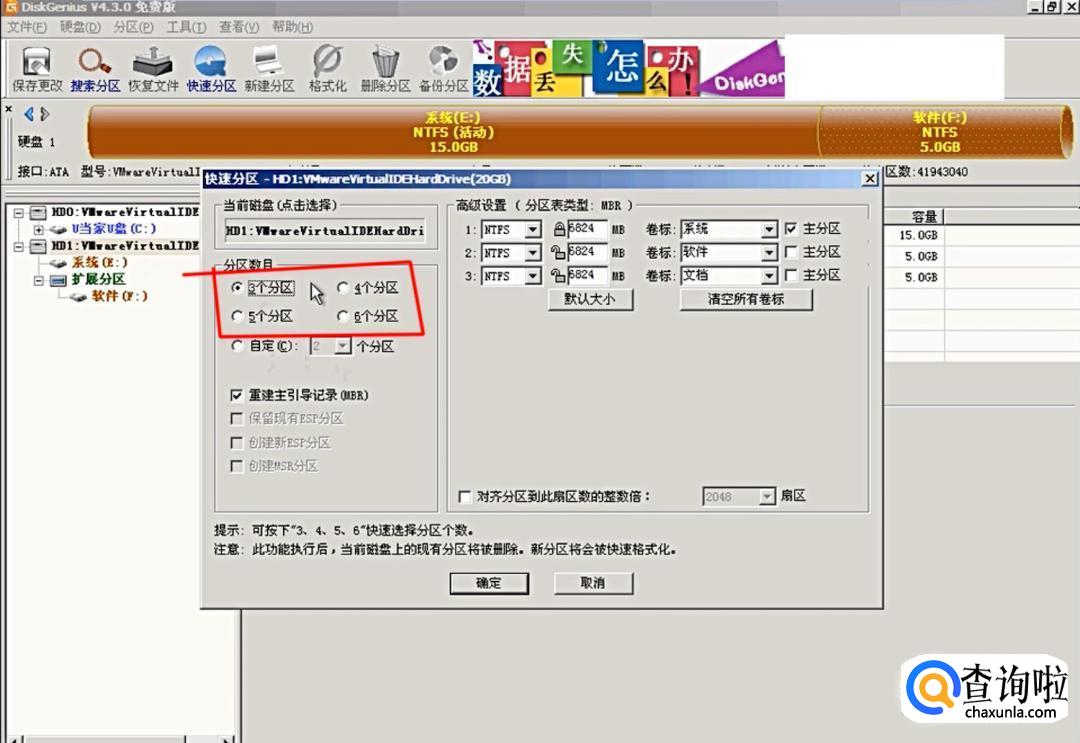Image resolution: width=1080 pixels, height=743 pixels.
Task: Open the 系统 volume label dropdown
Action: [x=769, y=229]
